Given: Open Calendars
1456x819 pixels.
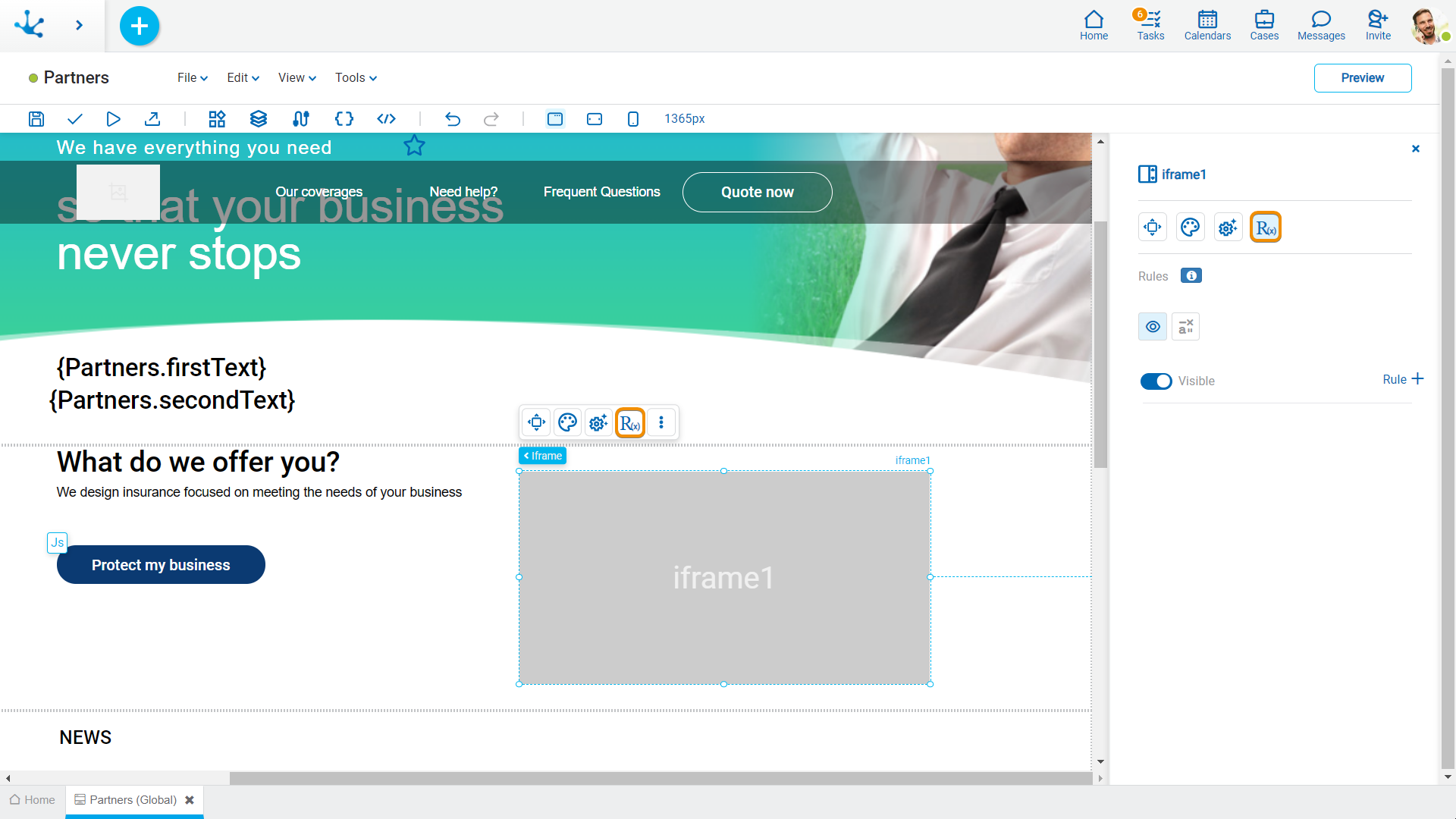Looking at the screenshot, I should point(1207,25).
